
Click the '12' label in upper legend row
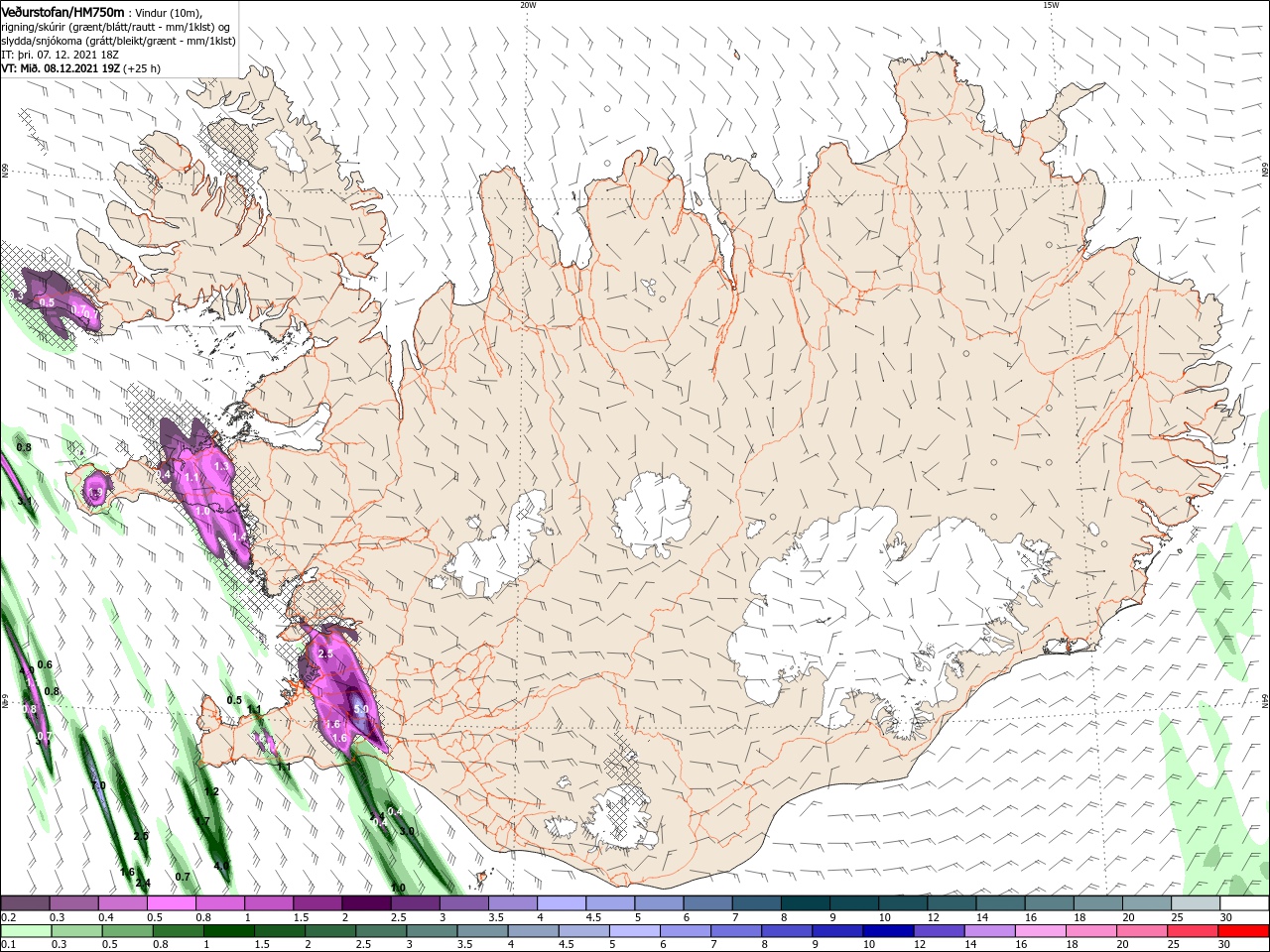[x=934, y=917]
